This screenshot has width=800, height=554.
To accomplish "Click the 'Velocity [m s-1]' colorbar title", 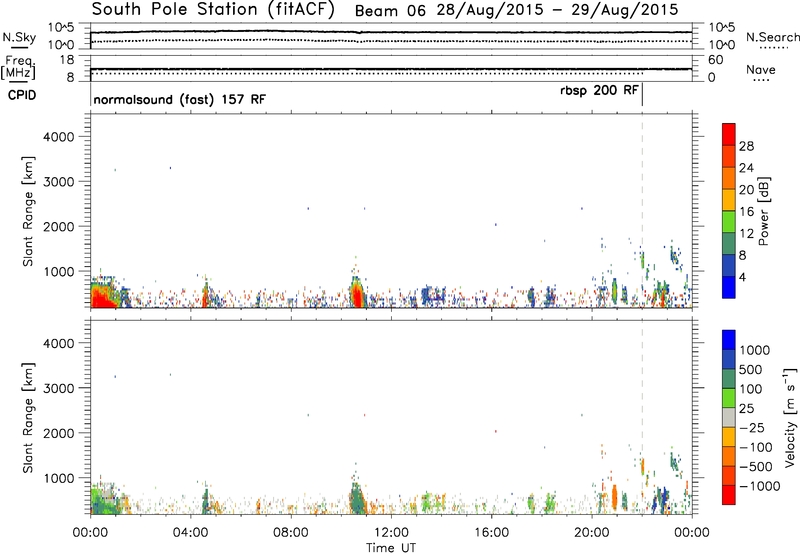I will click(790, 417).
